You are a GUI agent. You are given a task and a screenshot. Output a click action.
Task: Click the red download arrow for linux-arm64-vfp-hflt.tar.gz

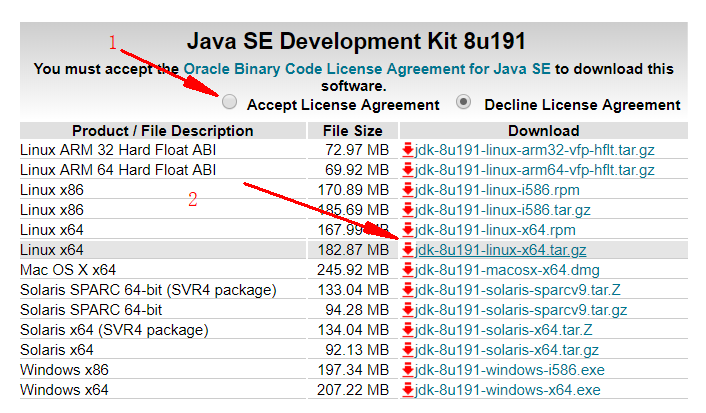(408, 170)
